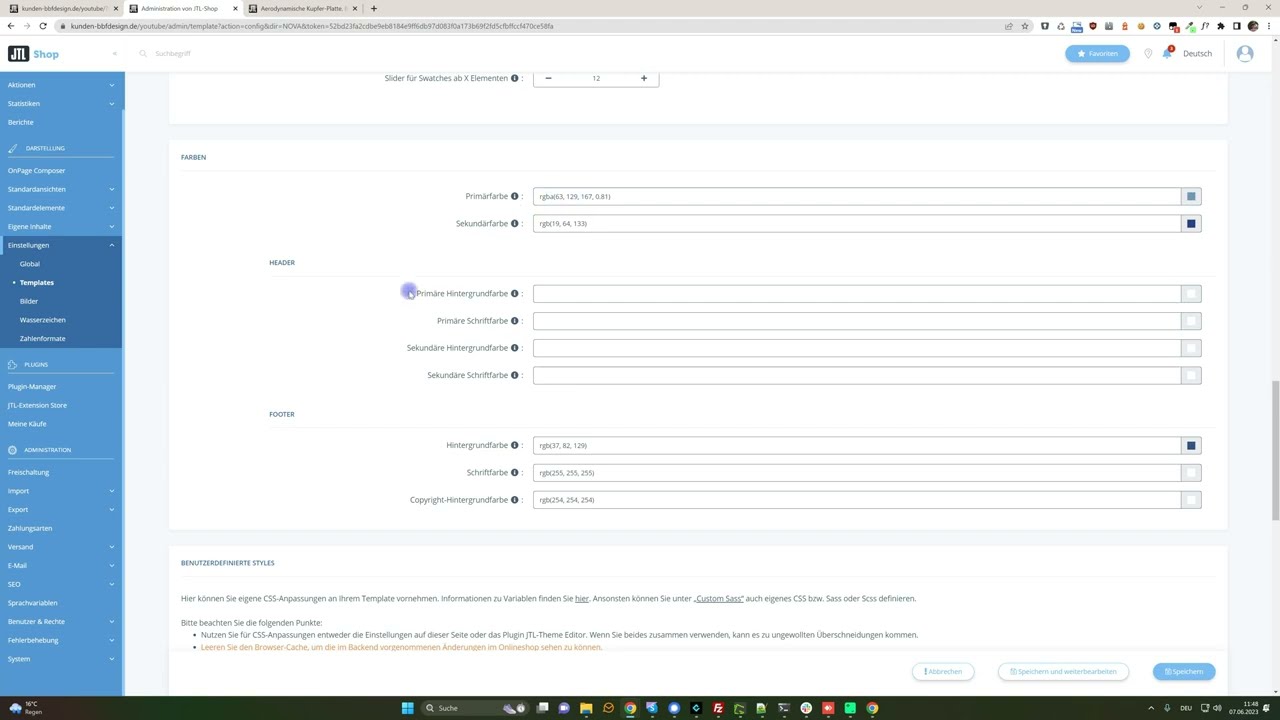Click the Copyright-Hintergrundfarbe value field
Viewport: 1280px width, 720px height.
coord(857,500)
